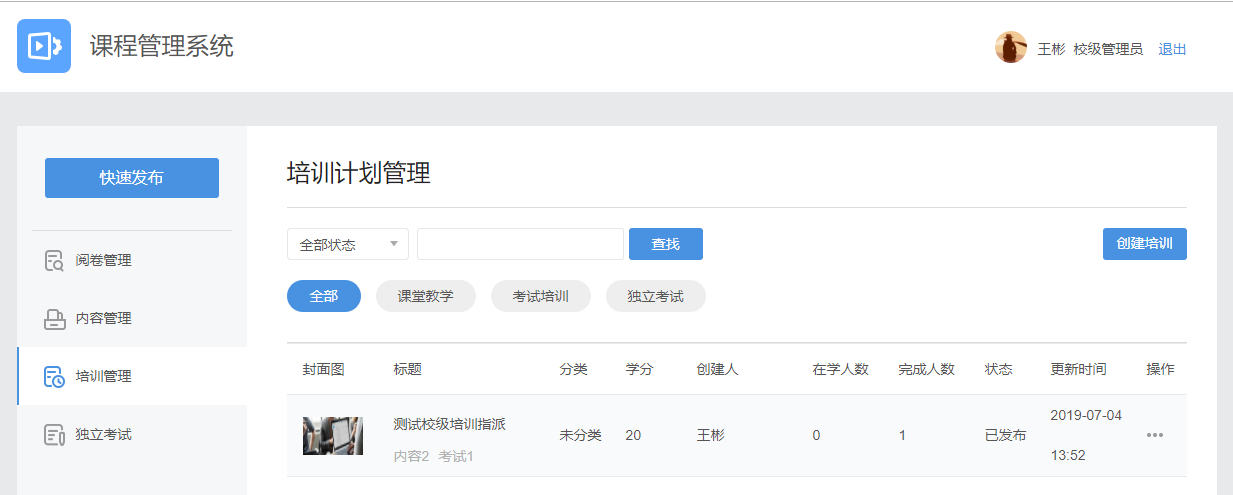Screen dimensions: 1233x495
Task: Select the 全部 filter pill
Action: (x=323, y=296)
